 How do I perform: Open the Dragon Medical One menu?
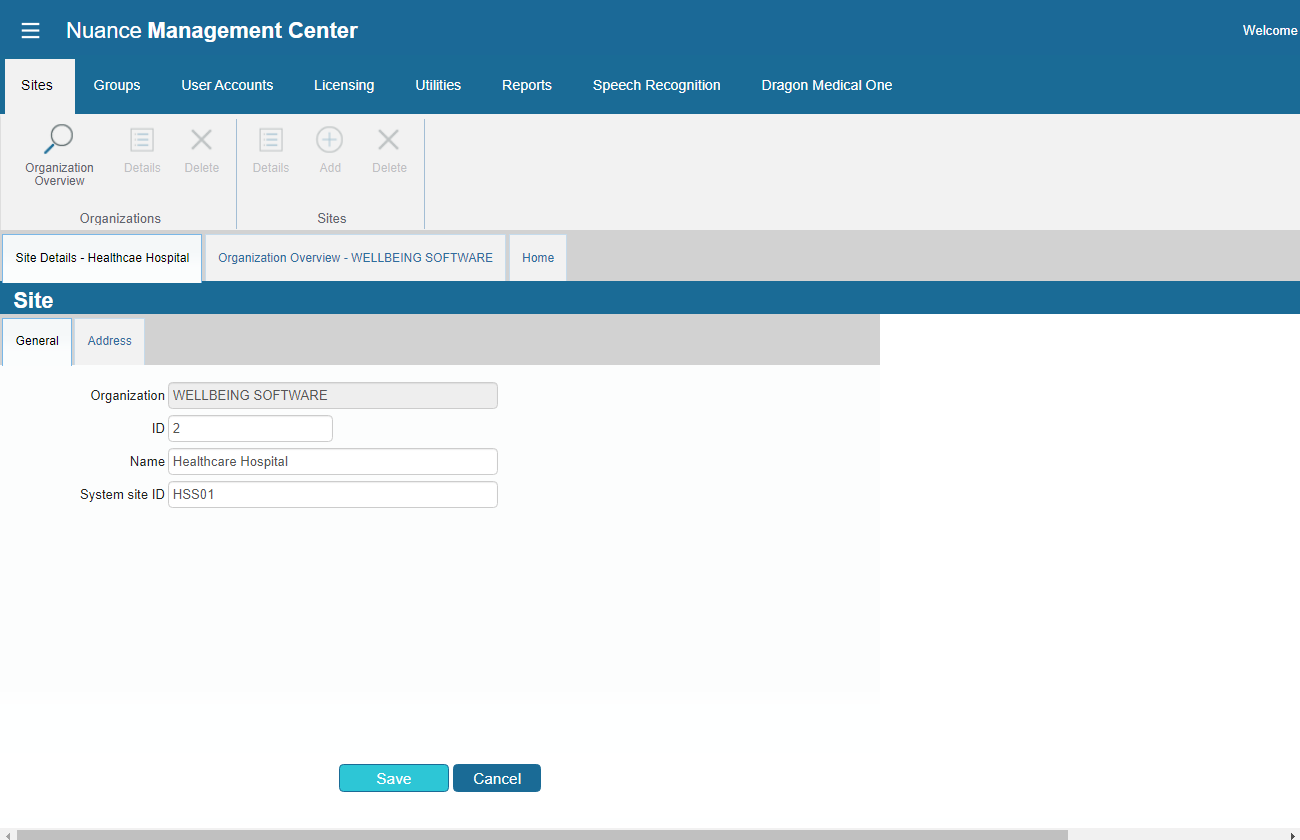[x=827, y=85]
